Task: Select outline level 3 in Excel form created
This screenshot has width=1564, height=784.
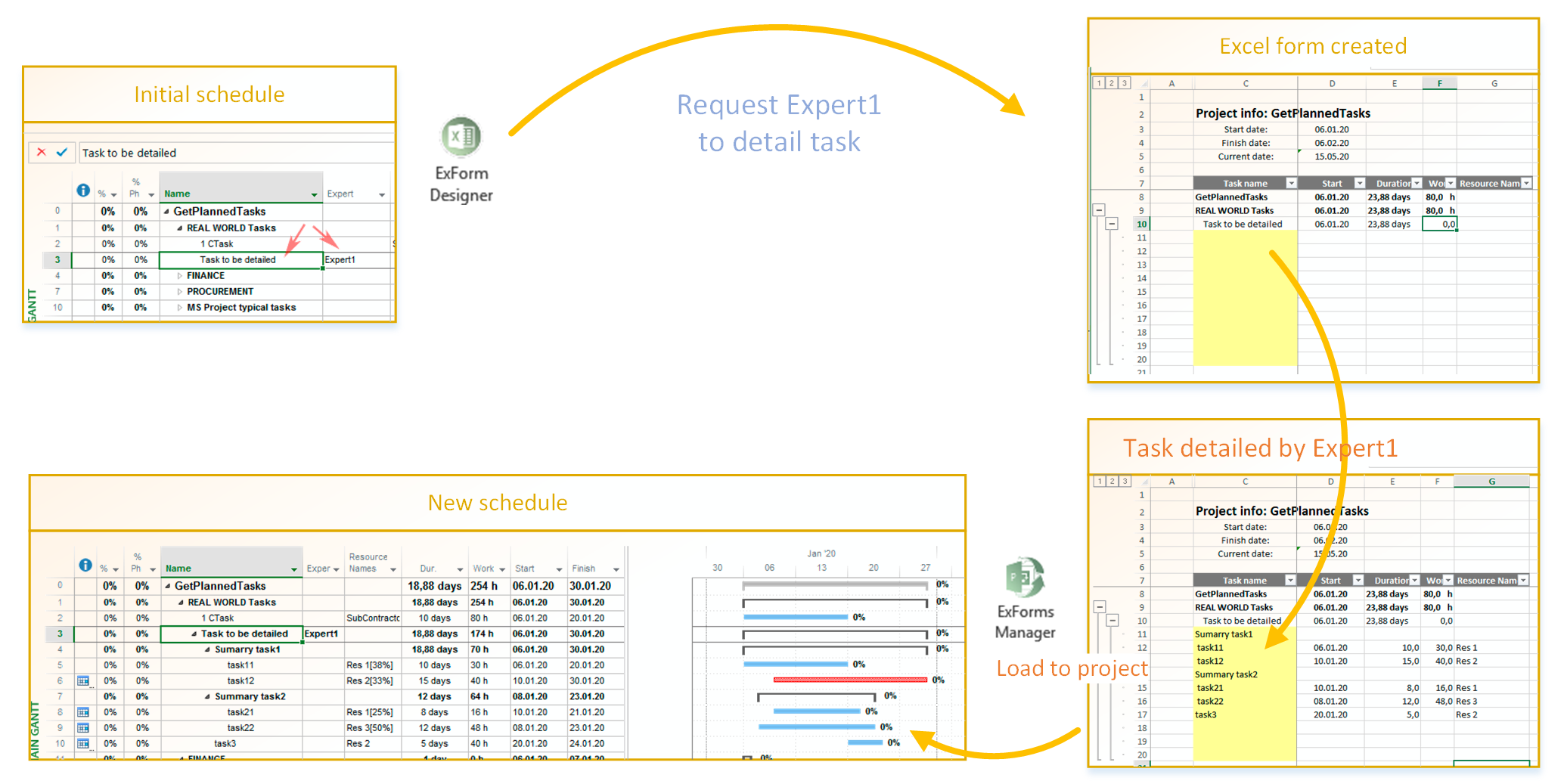Action: 1125,83
